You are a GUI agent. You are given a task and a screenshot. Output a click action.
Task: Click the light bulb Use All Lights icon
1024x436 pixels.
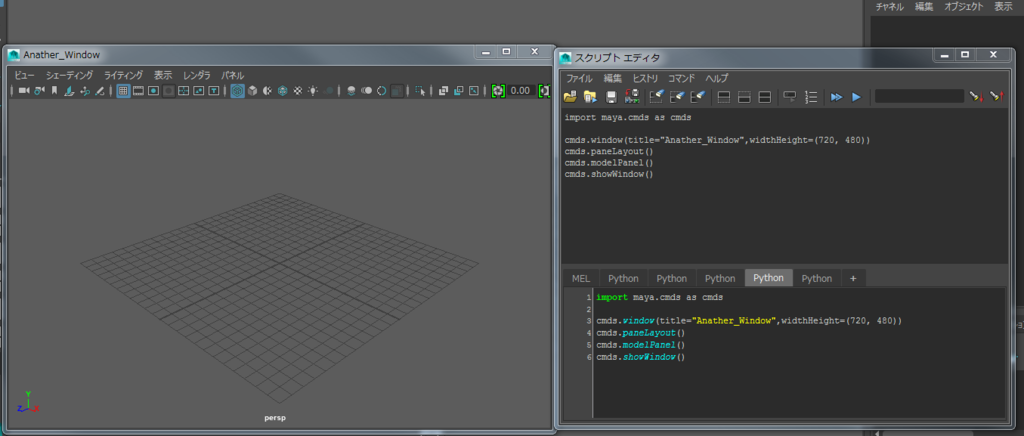click(313, 91)
